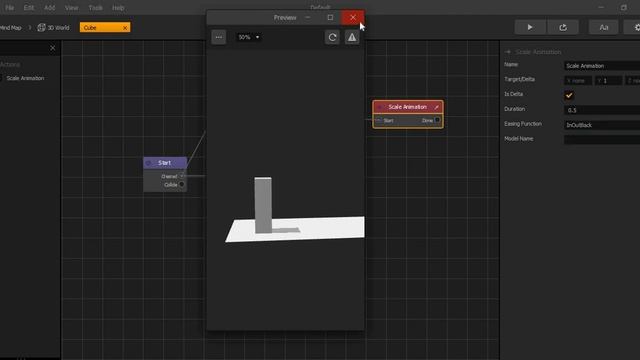Viewport: 640px width, 360px height.
Task: Click the Duration field showing 0.5
Action: (x=602, y=110)
